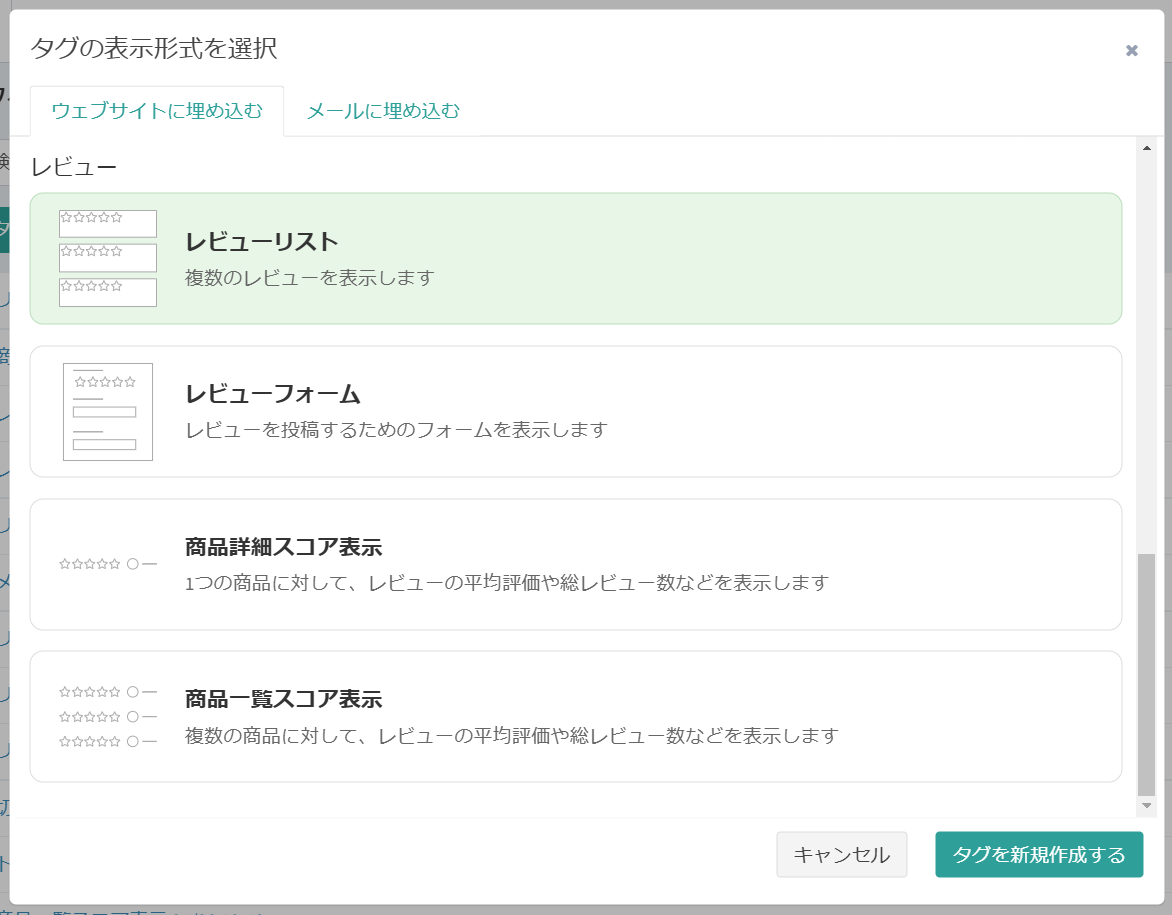Open the メールに埋め込む tab
This screenshot has width=1172, height=915.
tap(383, 111)
